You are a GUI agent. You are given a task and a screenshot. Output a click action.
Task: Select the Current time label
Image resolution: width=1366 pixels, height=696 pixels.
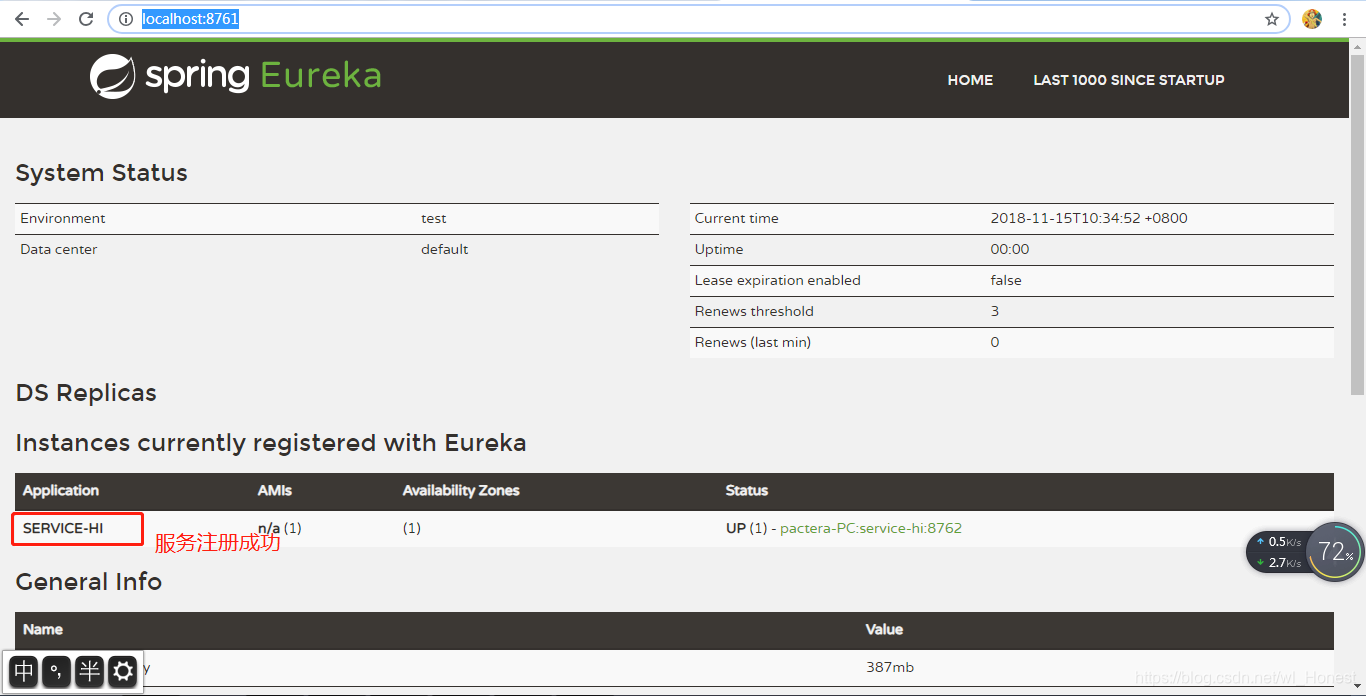(737, 218)
